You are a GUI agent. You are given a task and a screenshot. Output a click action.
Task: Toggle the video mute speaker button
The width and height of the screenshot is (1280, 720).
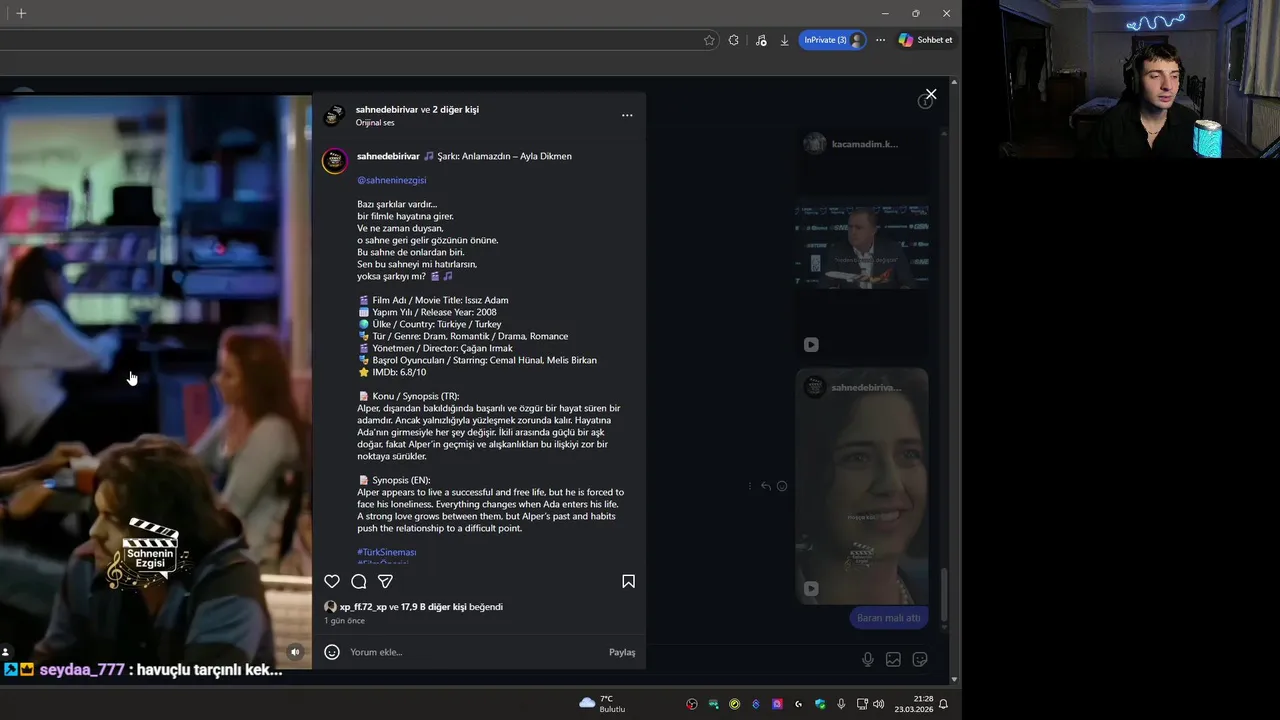[x=295, y=652]
